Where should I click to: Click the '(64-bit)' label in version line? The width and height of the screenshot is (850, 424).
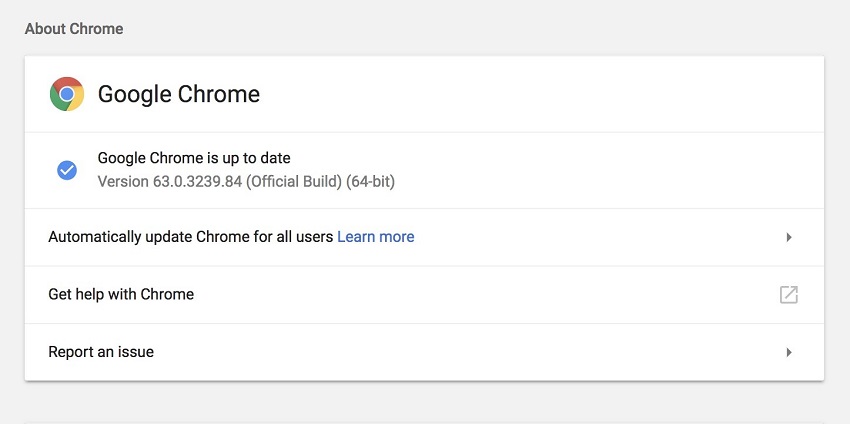[x=372, y=182]
